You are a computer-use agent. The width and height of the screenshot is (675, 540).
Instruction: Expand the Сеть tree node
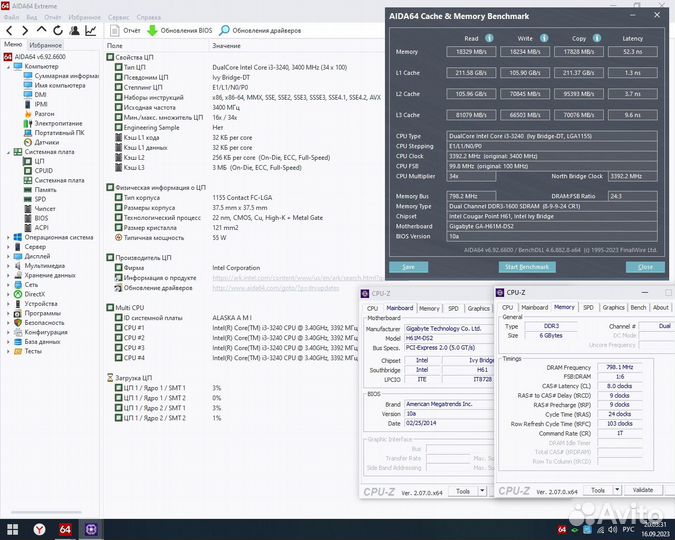tap(8, 285)
